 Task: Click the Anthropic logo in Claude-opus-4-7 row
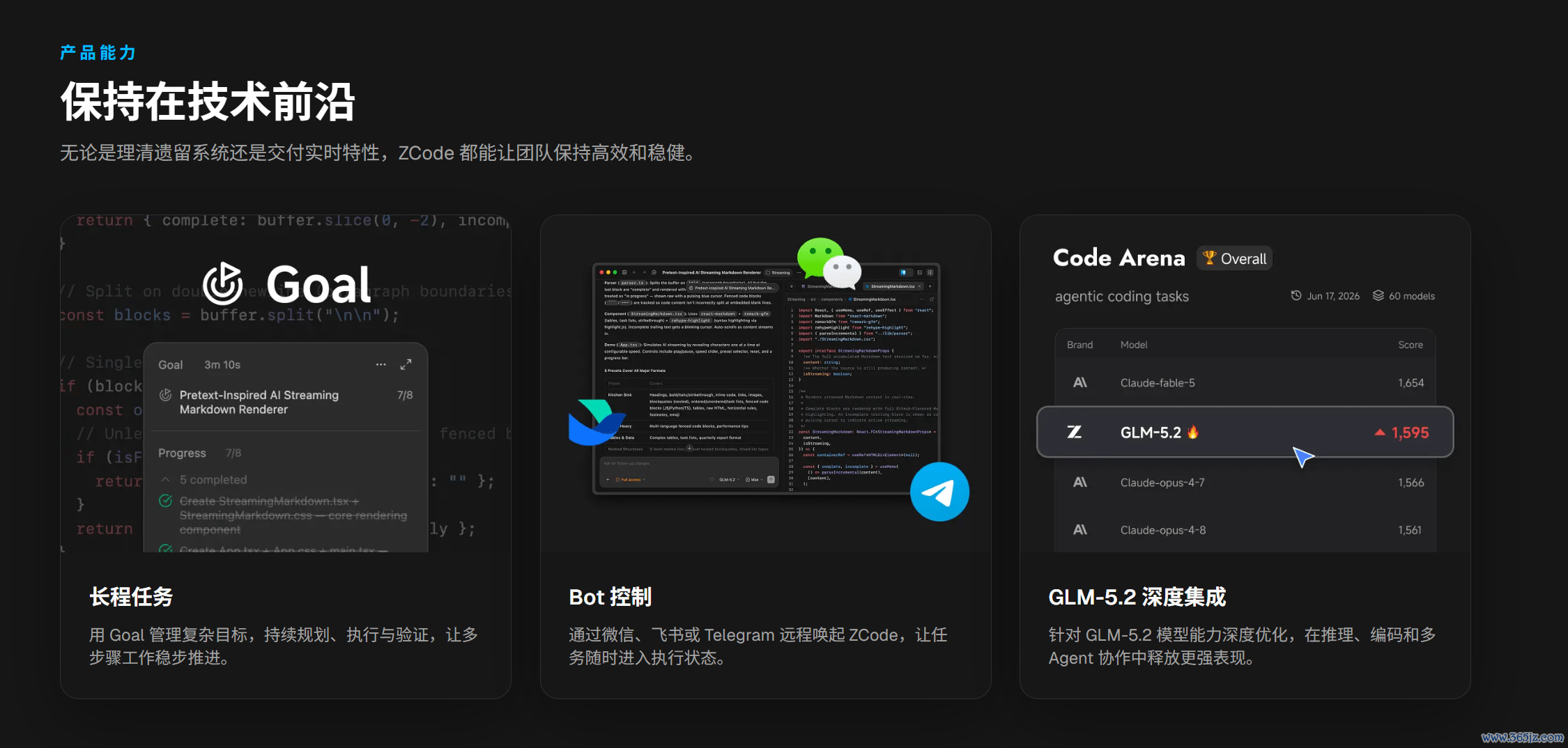pyautogui.click(x=1080, y=482)
